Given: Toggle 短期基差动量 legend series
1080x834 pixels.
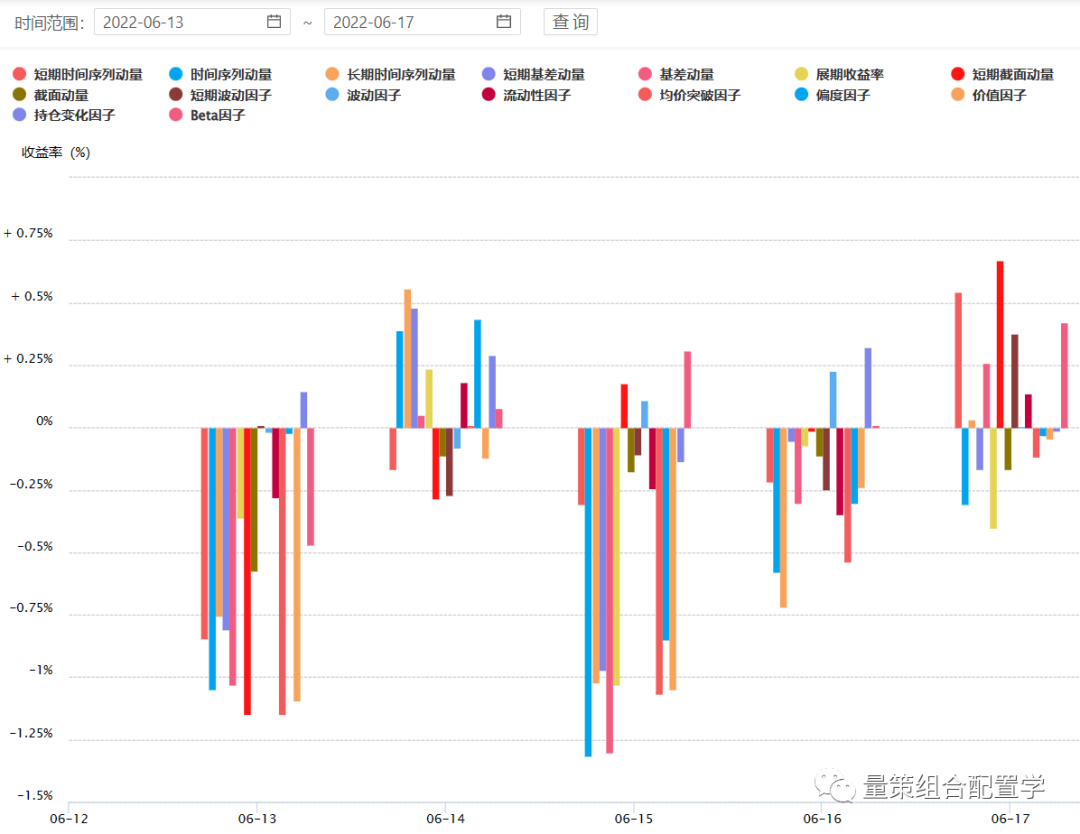Looking at the screenshot, I should (533, 74).
